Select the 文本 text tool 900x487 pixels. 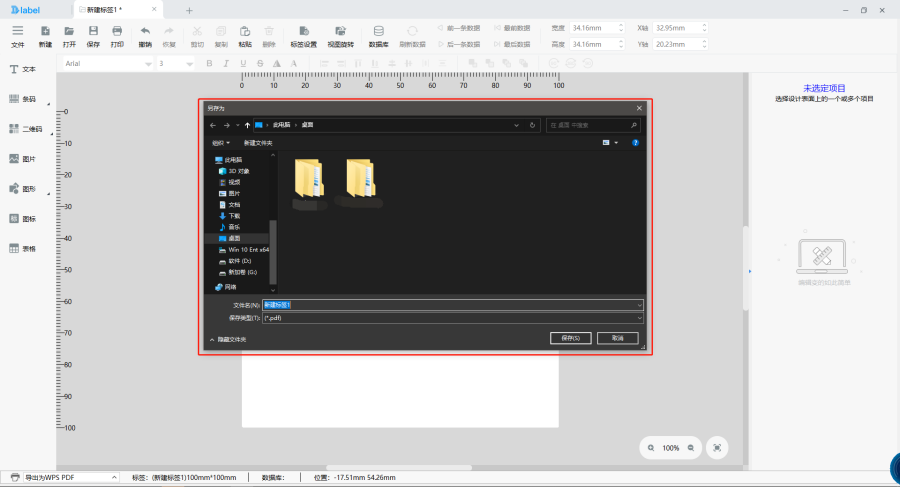(x=23, y=69)
